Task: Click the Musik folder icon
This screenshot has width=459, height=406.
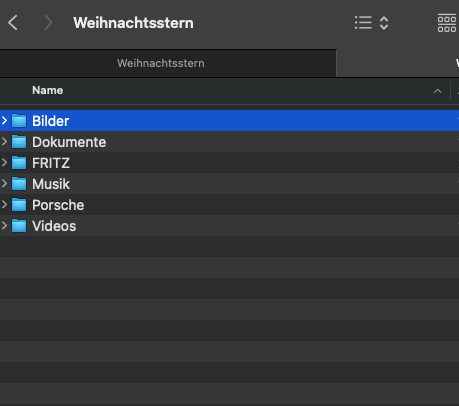Action: pos(19,184)
